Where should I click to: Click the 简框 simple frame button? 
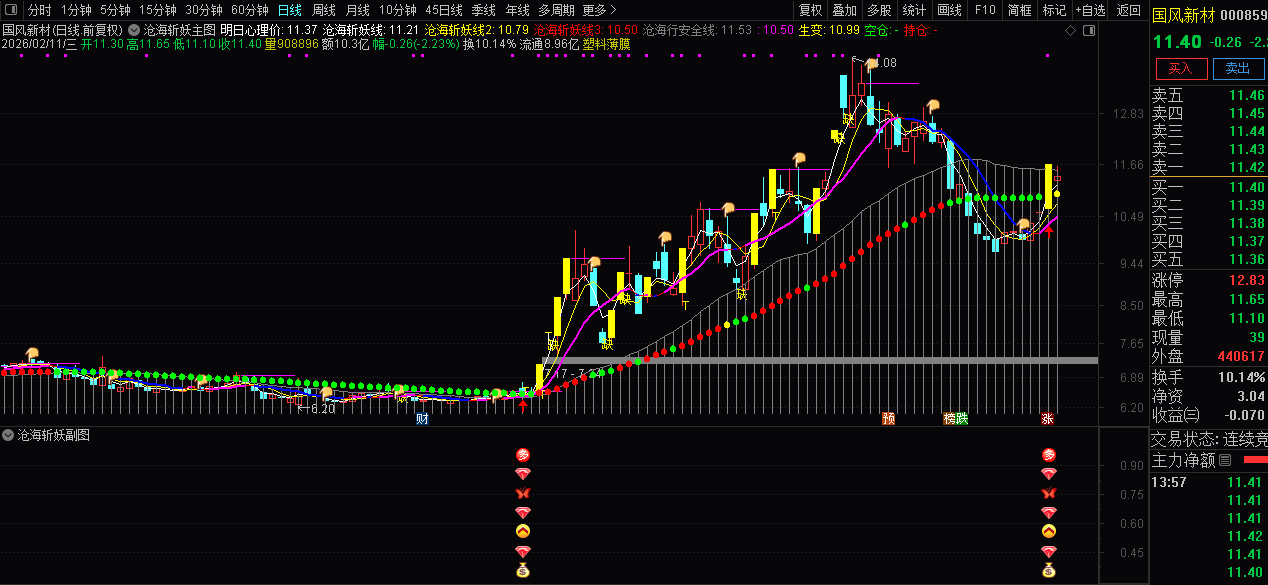pos(1019,10)
